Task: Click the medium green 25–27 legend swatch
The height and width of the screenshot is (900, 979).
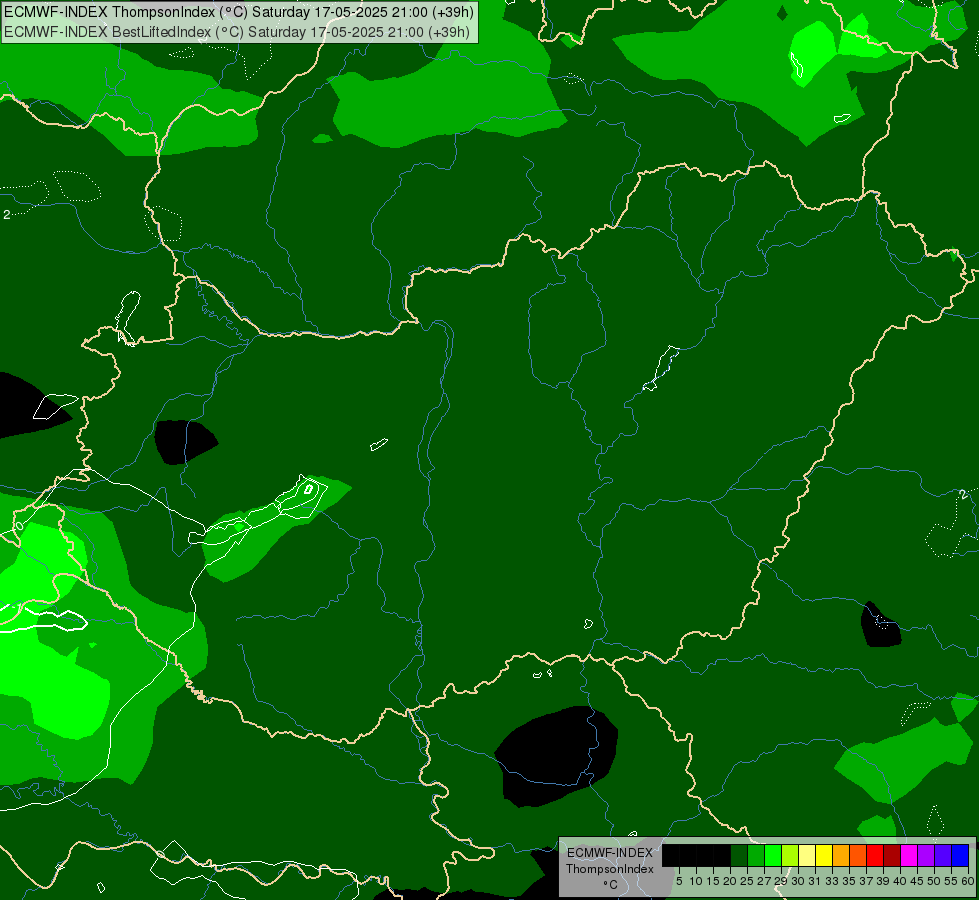Action: coord(756,856)
